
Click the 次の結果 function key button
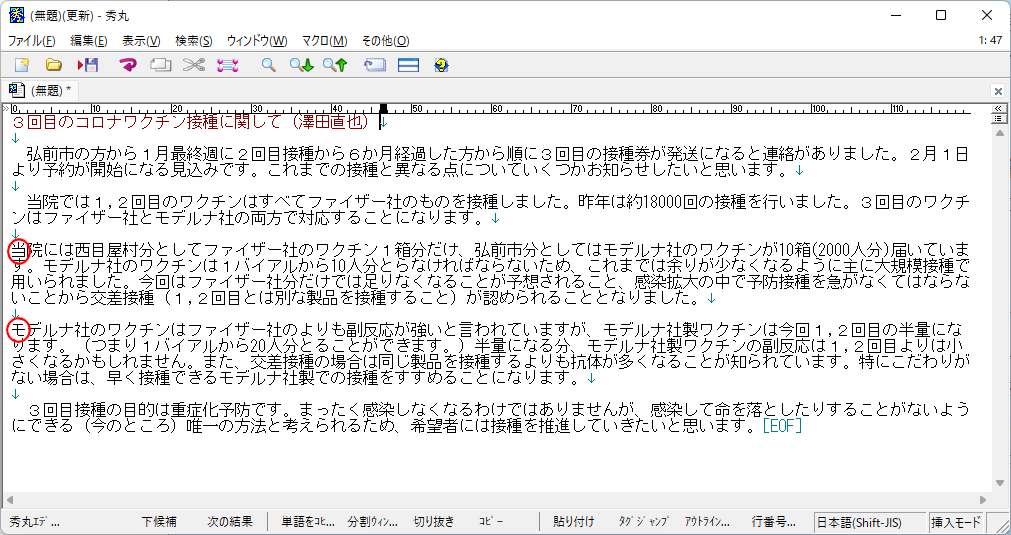(x=230, y=521)
